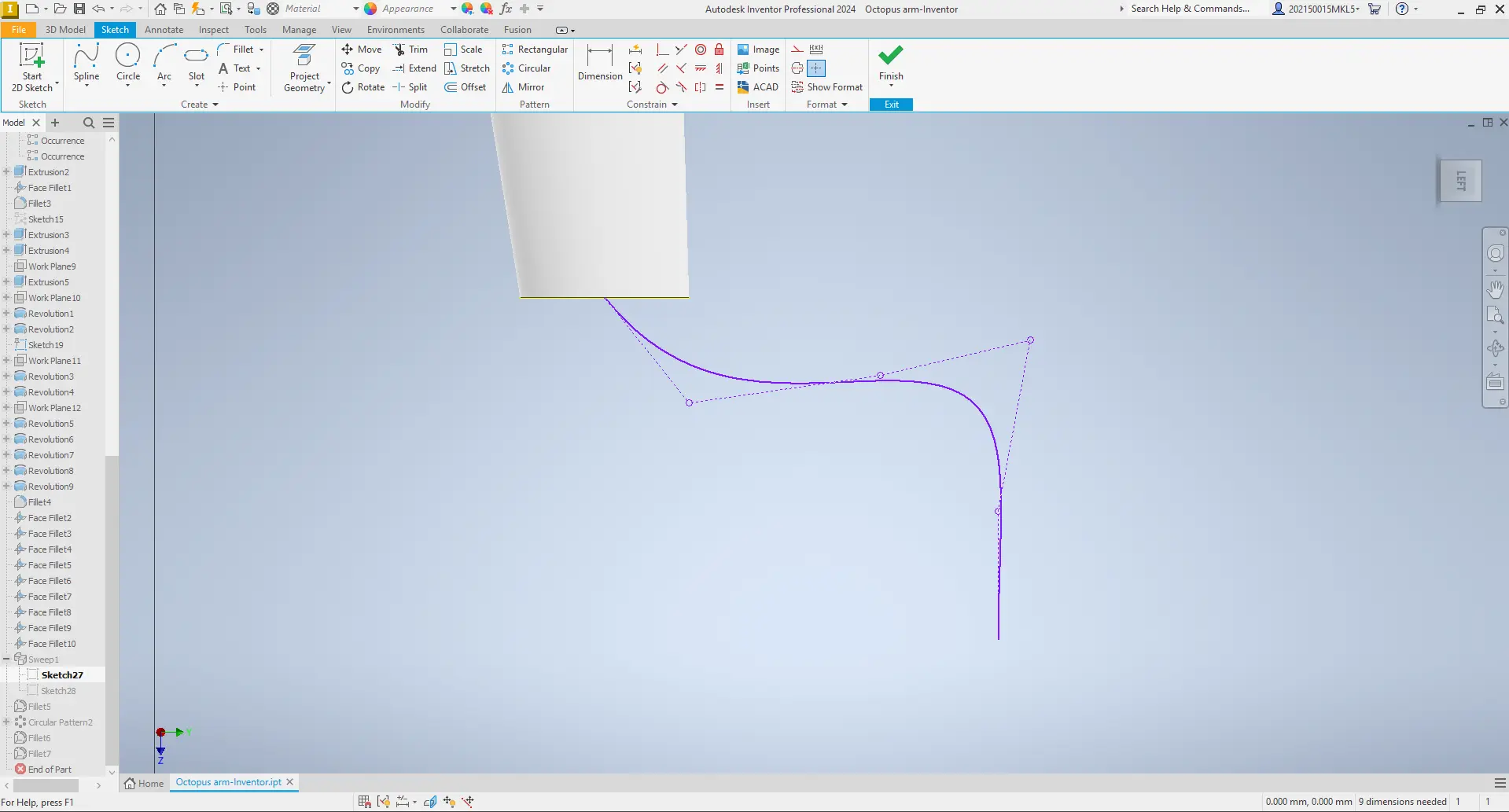Toggle Slice Graphics in status bar
Screen dimensions: 1509x812
(x=430, y=800)
